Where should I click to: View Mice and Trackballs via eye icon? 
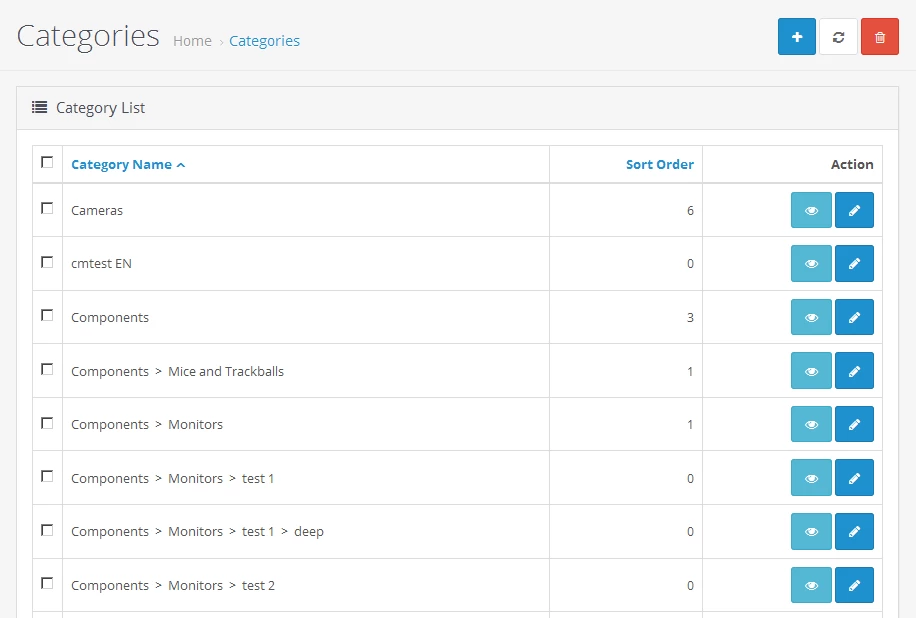[811, 371]
